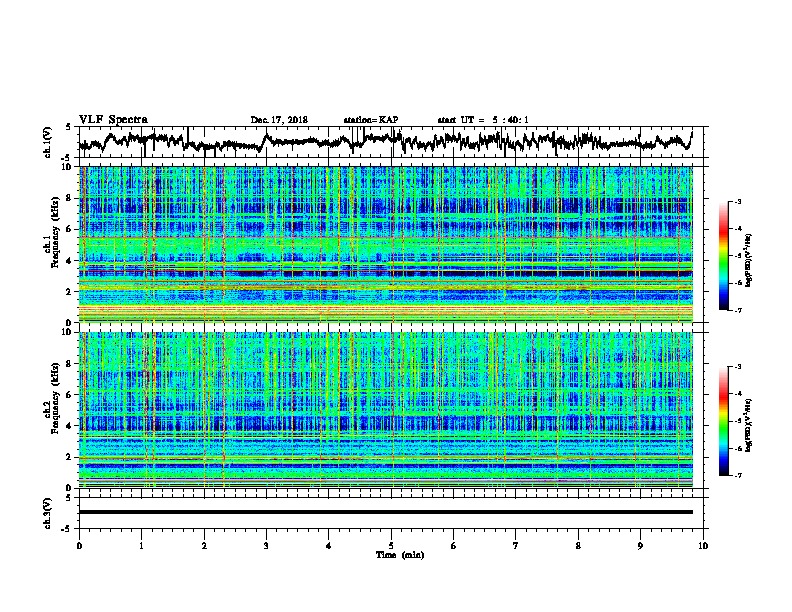Viewport: 792px width, 612px height.
Task: Click the ch.3(V) axis label
Action: (48, 513)
